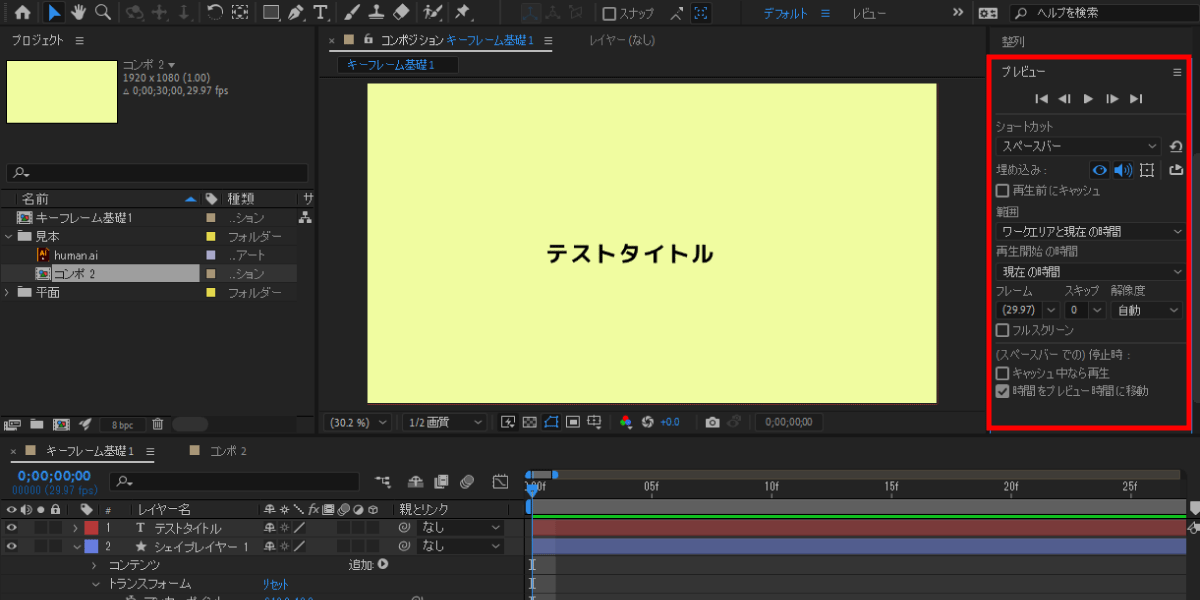Select the Roto Brush tool
This screenshot has width=1200, height=600.
point(432,13)
